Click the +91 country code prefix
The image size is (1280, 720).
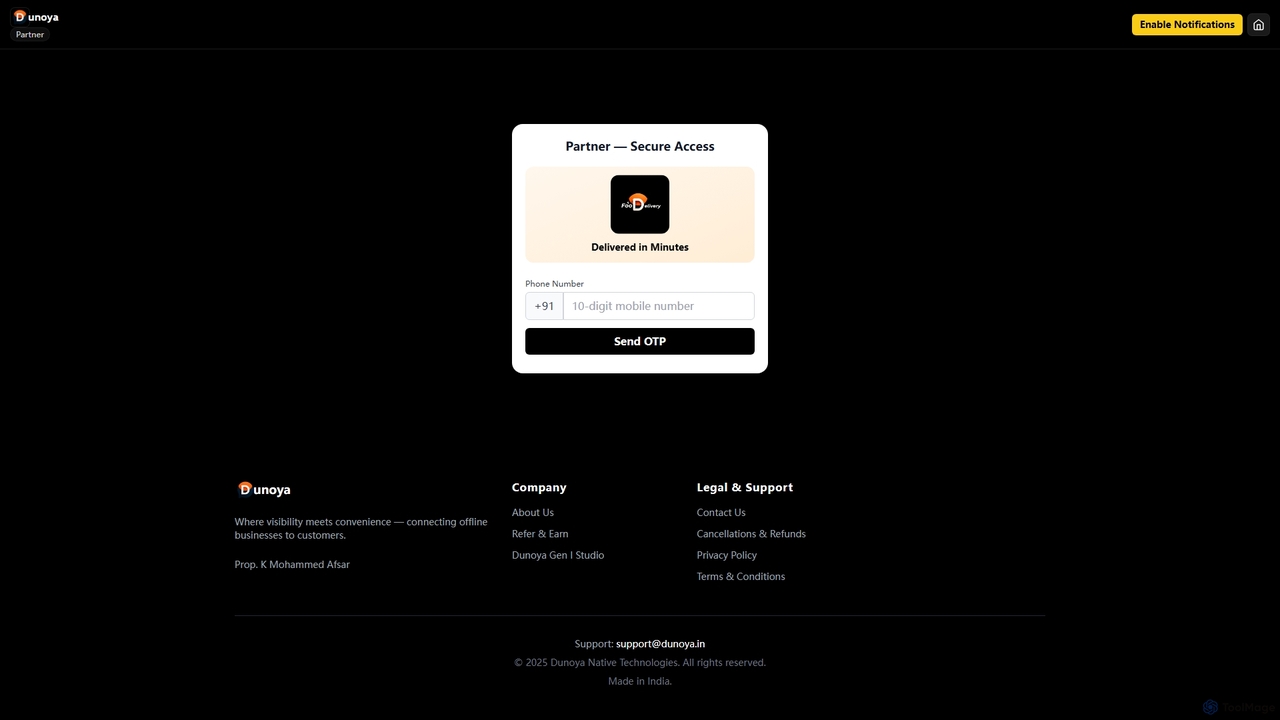pyautogui.click(x=544, y=306)
